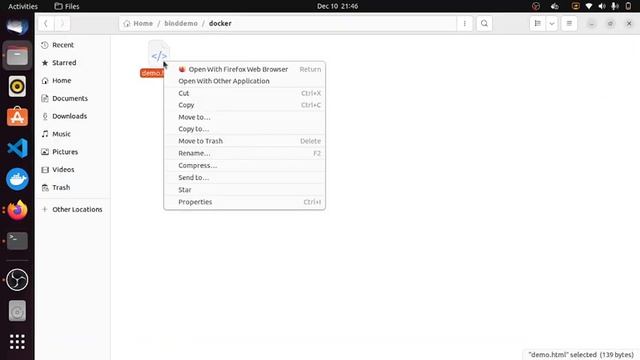Click the disk drive dock icon
640x360 pixels.
[x=17, y=311]
